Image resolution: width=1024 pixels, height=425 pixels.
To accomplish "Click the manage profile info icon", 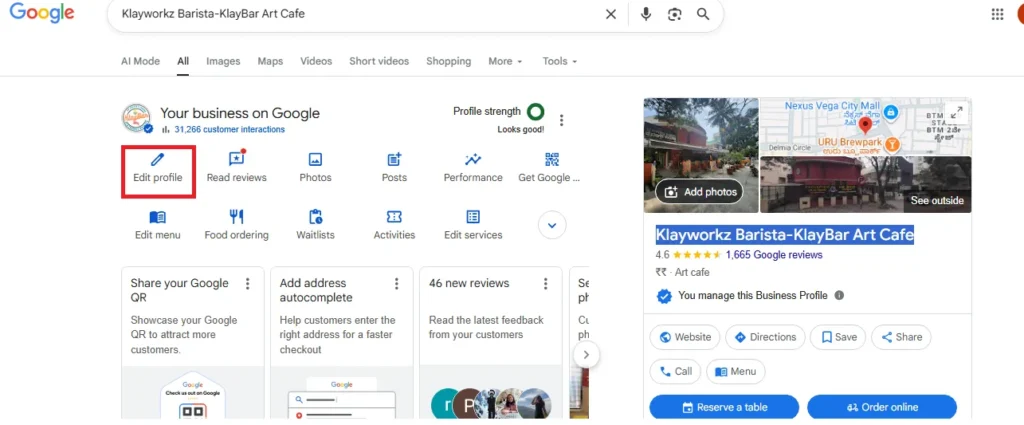I will click(839, 295).
